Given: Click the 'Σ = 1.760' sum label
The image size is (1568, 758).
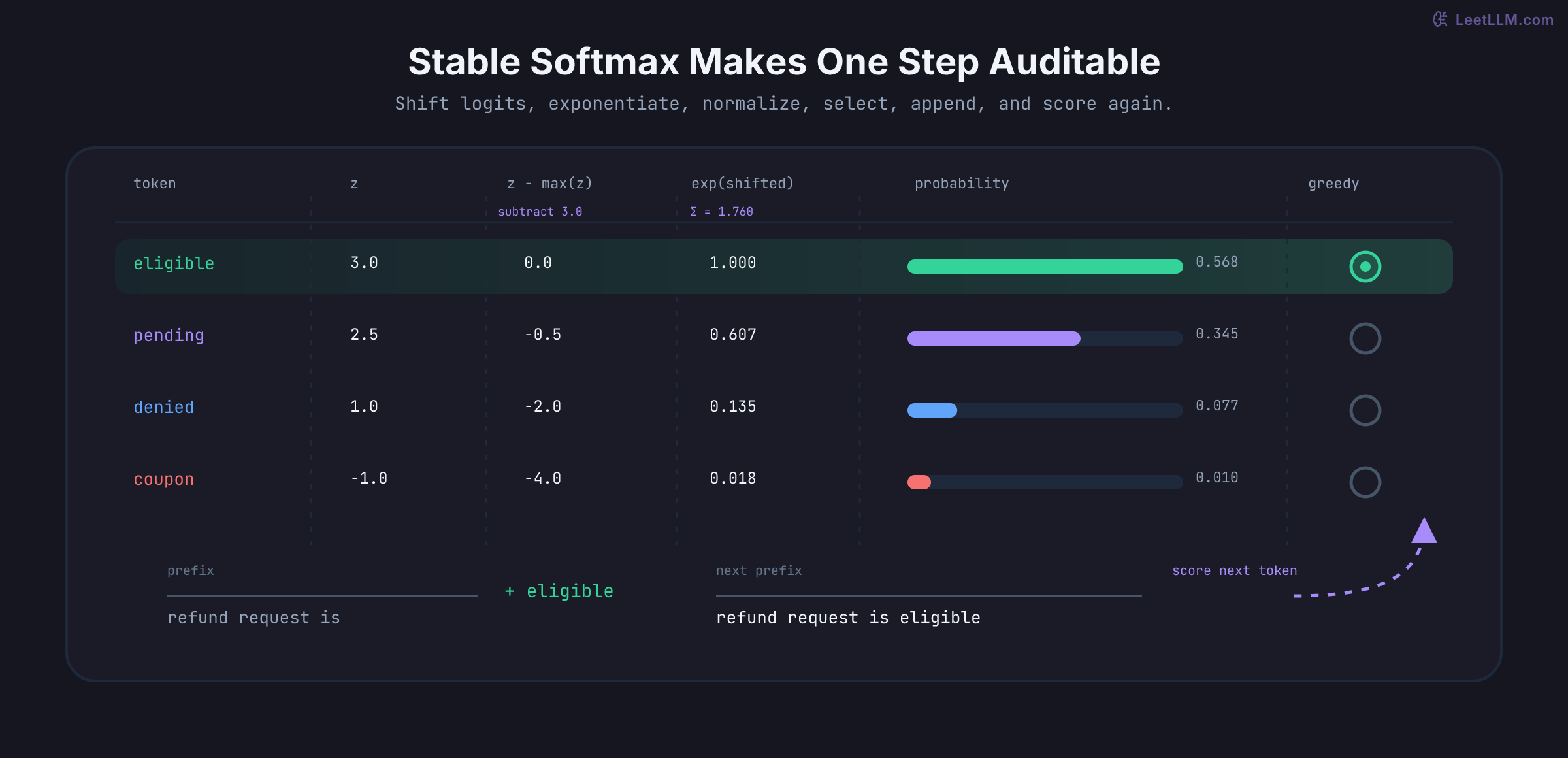Looking at the screenshot, I should click(721, 212).
